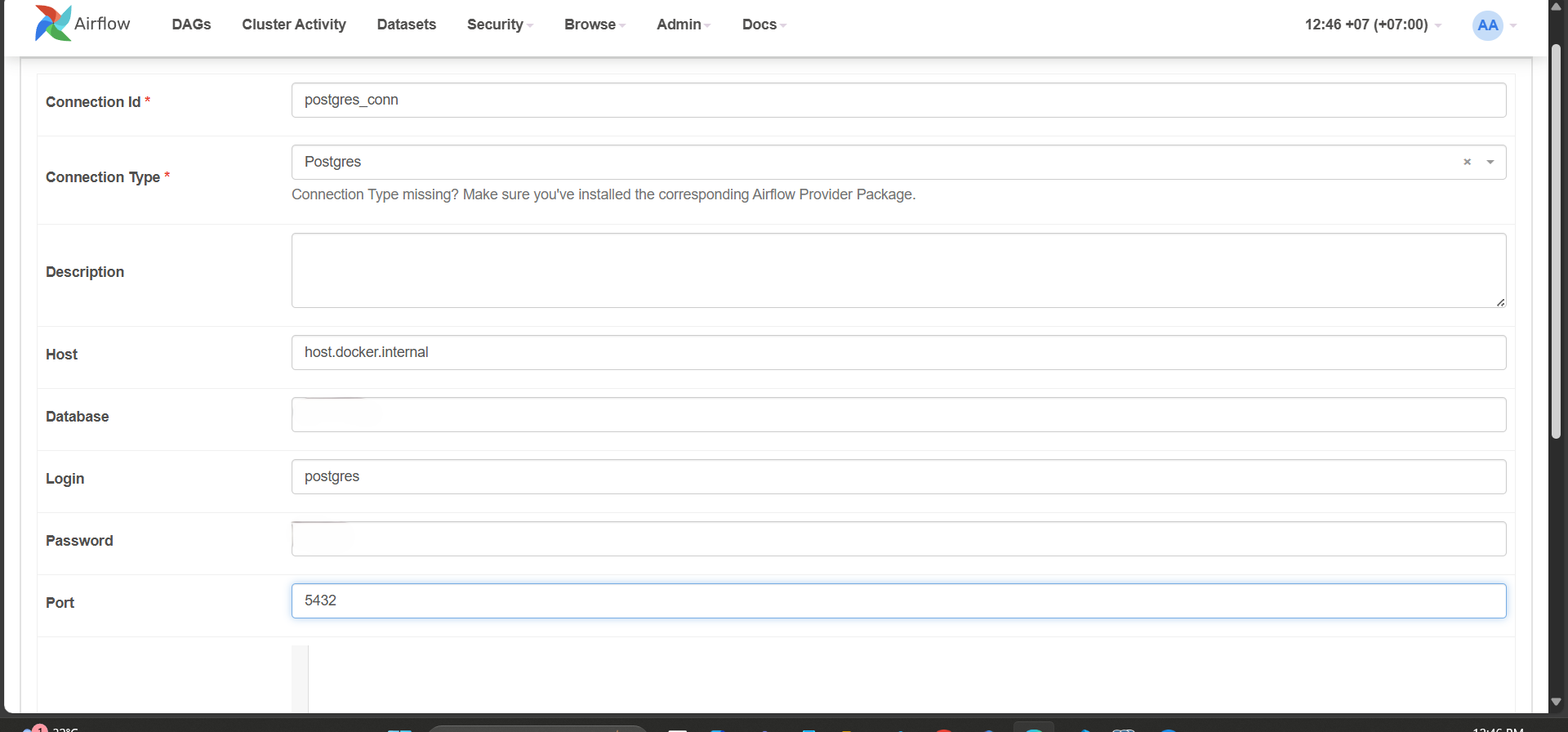This screenshot has height=732, width=1568.
Task: Open the Datasets page
Action: pos(407,25)
